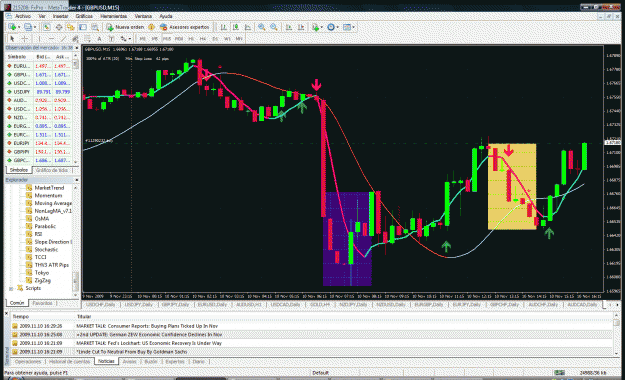The width and height of the screenshot is (625, 380).
Task: Open the Gráficos menu
Action: tap(84, 16)
